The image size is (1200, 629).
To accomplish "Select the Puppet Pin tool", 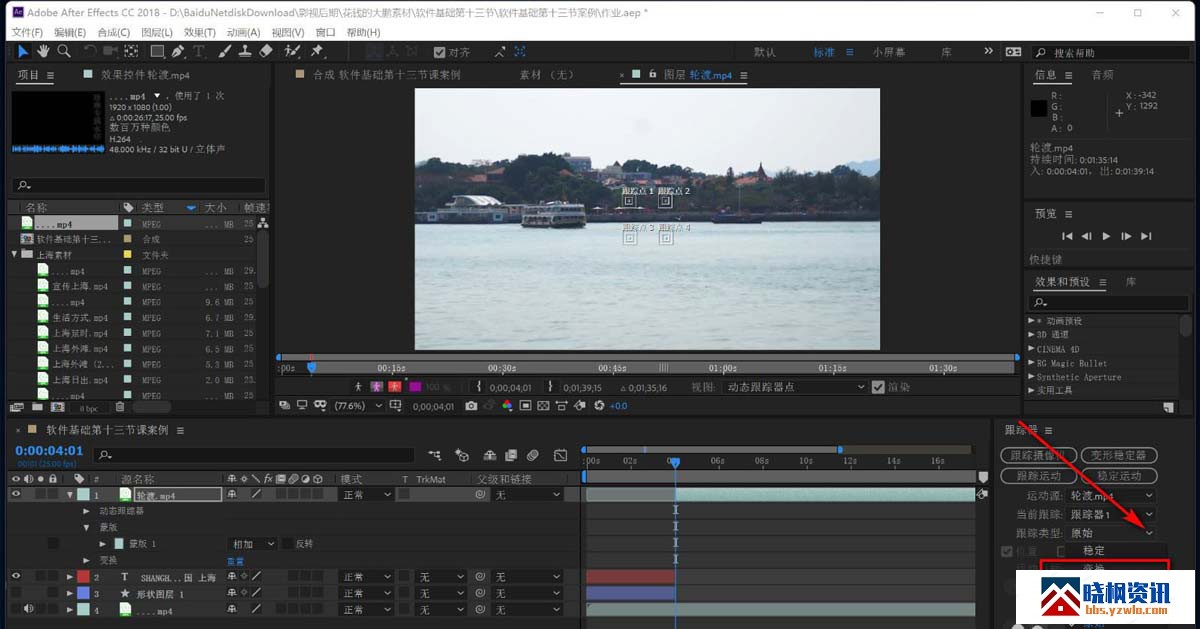I will [316, 52].
